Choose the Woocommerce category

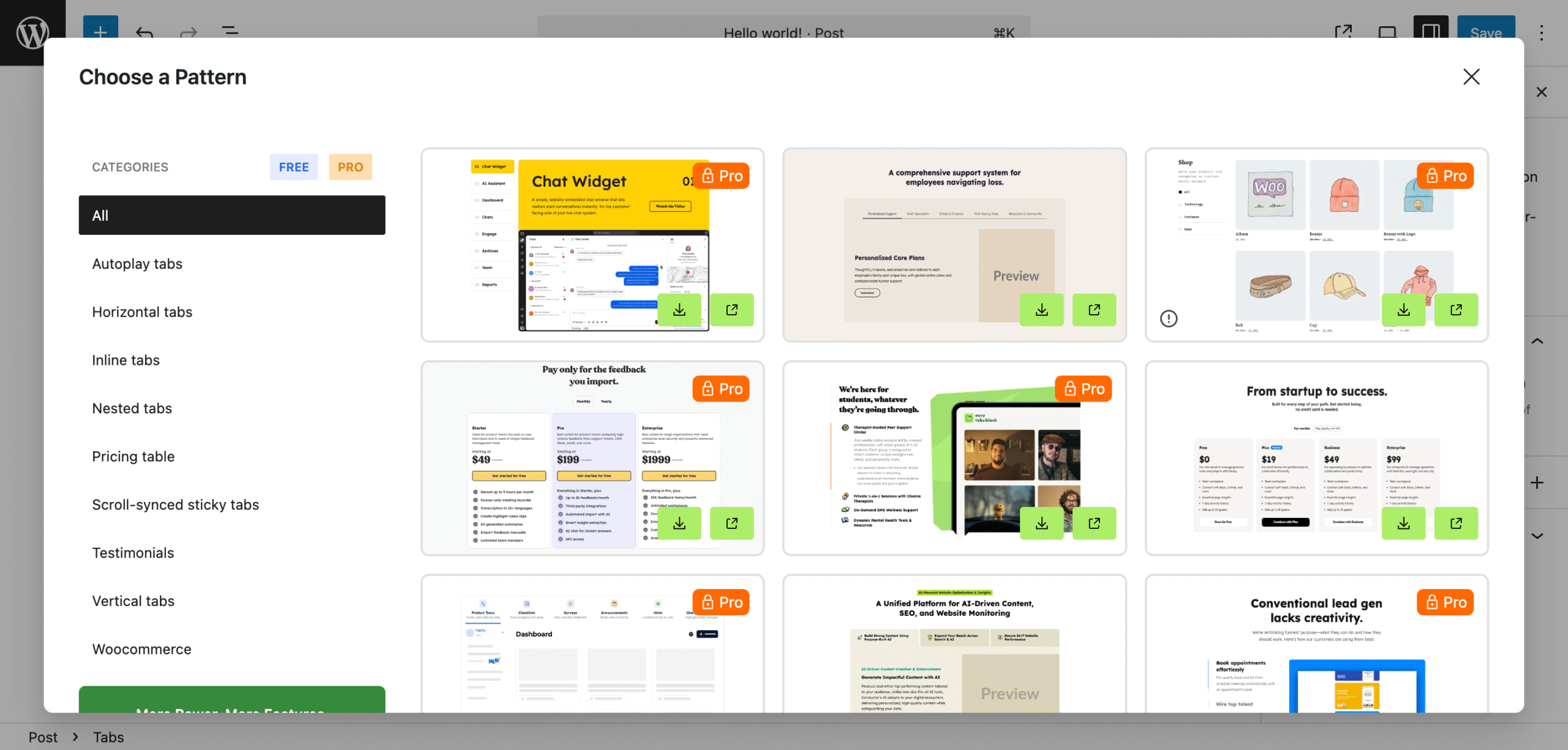[x=141, y=649]
